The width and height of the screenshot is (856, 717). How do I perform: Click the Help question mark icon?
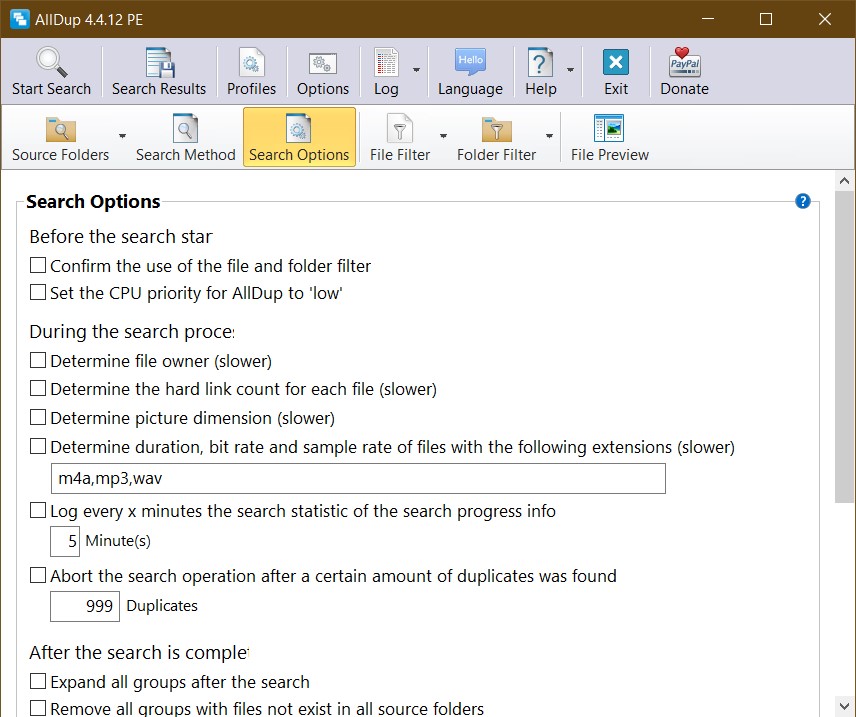tap(540, 62)
